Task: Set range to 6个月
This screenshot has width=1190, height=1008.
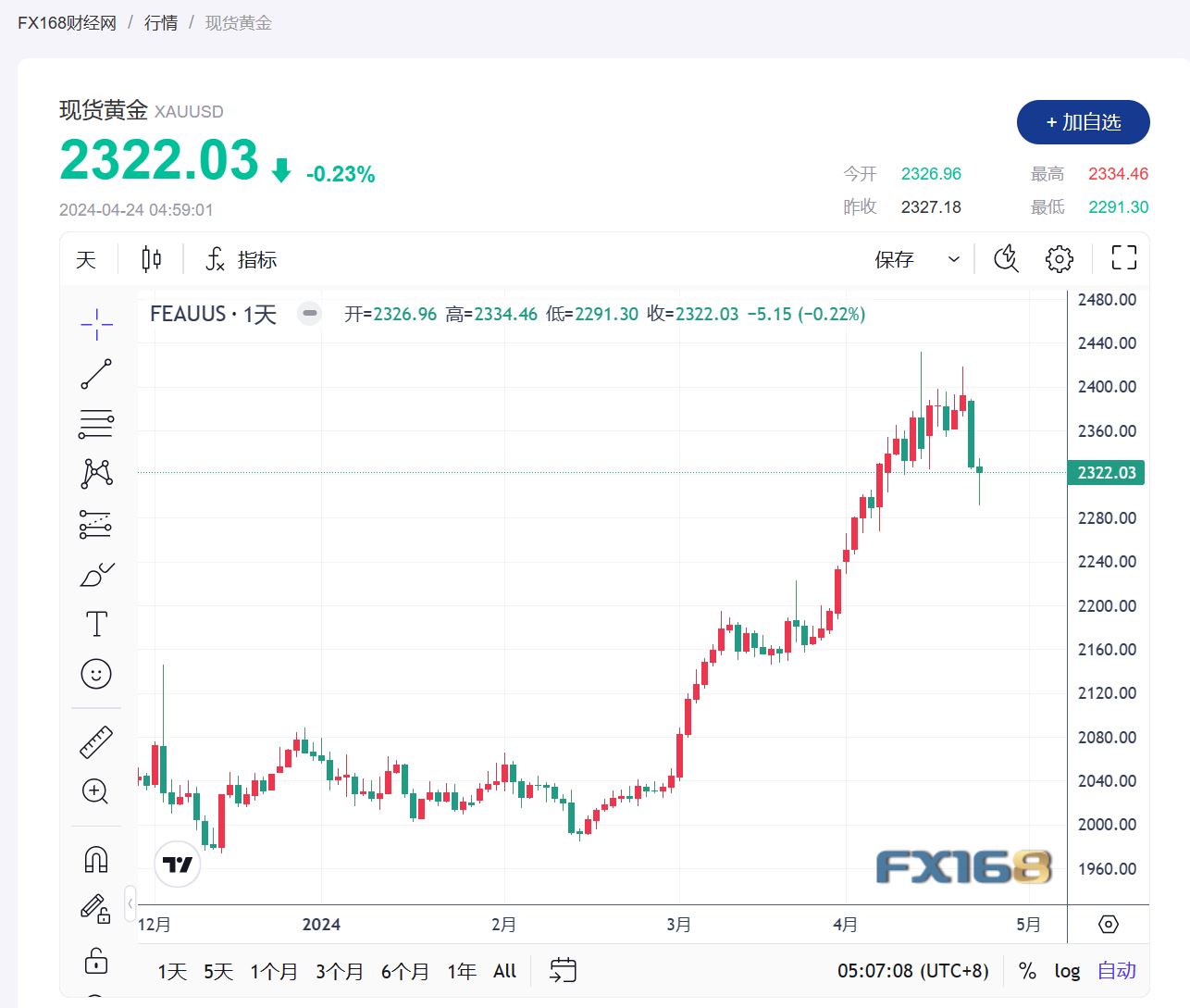Action: (x=405, y=971)
